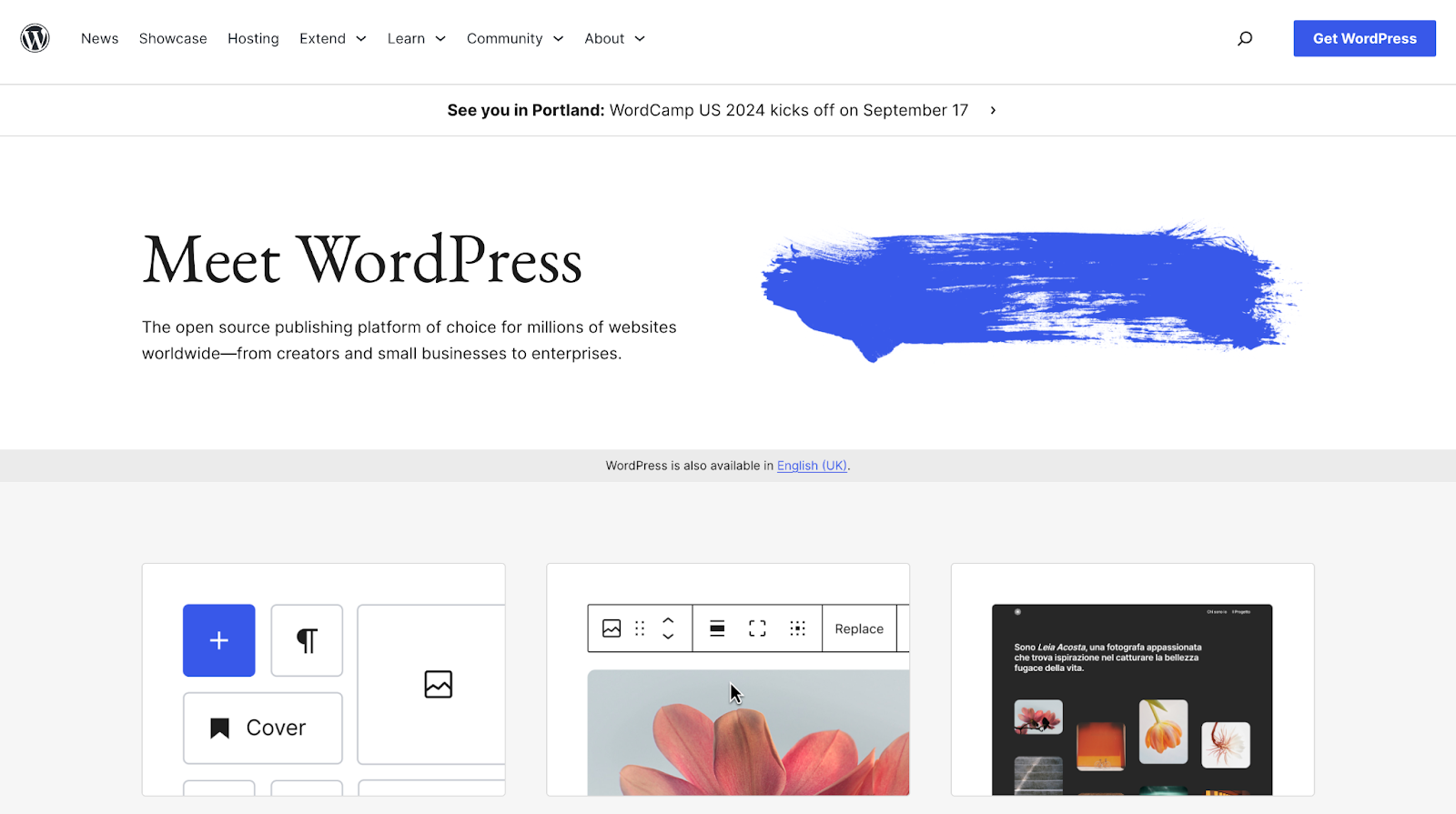Open the WordCamp US 2024 announcement link
The width and height of the screenshot is (1456, 814).
pyautogui.click(x=708, y=110)
